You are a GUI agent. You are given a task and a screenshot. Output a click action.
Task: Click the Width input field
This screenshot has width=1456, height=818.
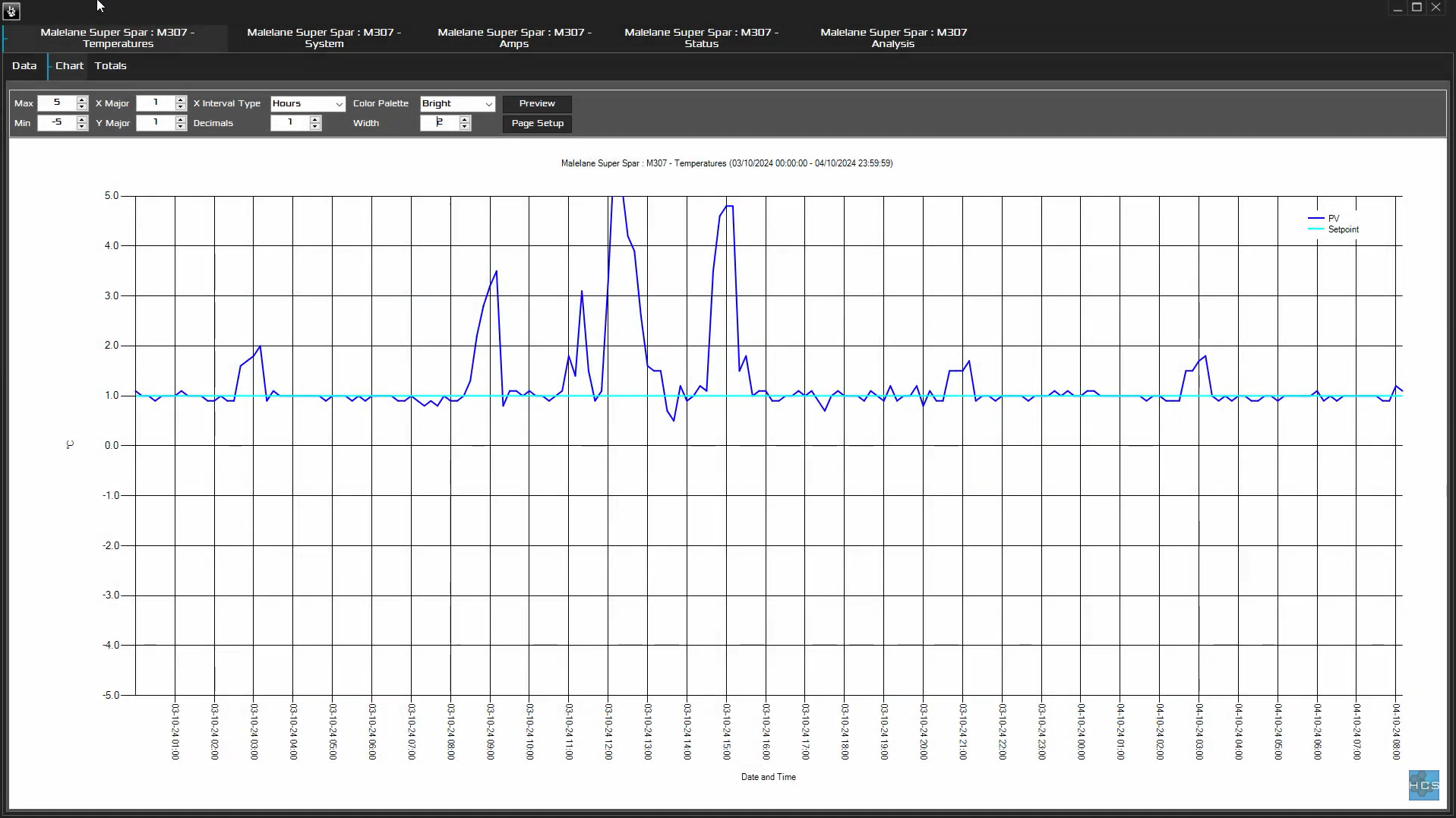coord(439,123)
